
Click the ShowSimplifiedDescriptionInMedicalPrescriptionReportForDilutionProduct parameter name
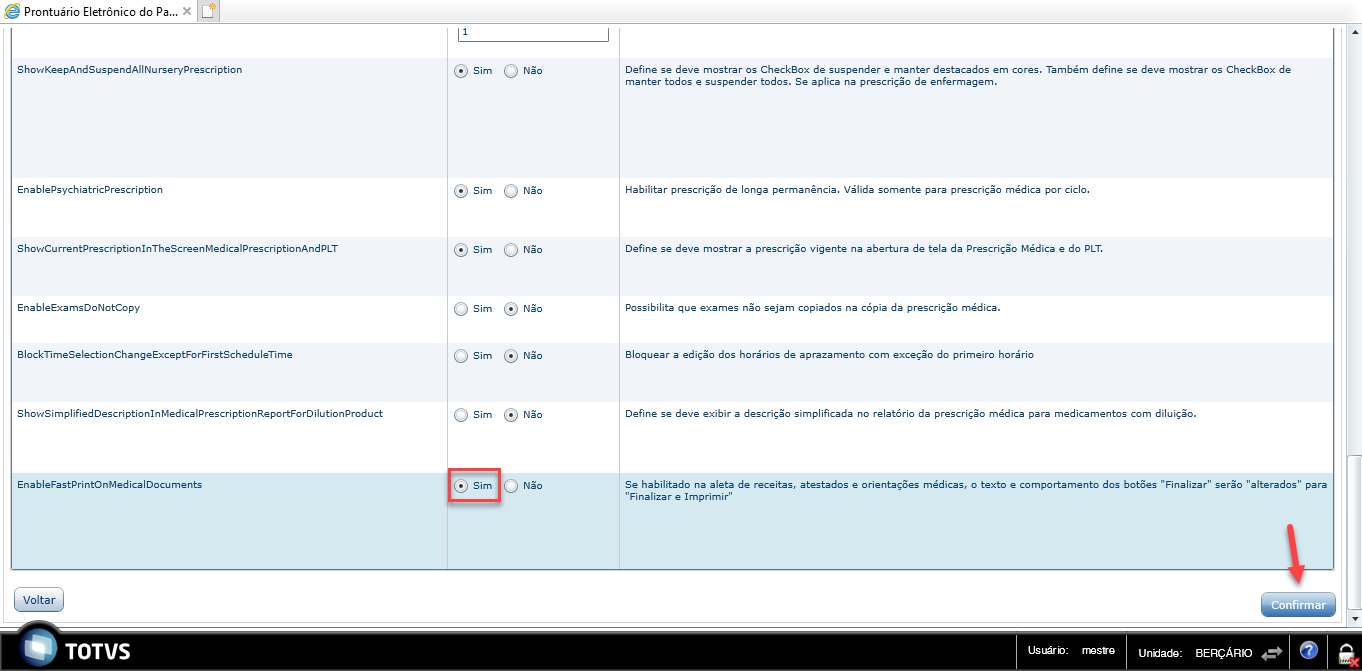pos(200,413)
